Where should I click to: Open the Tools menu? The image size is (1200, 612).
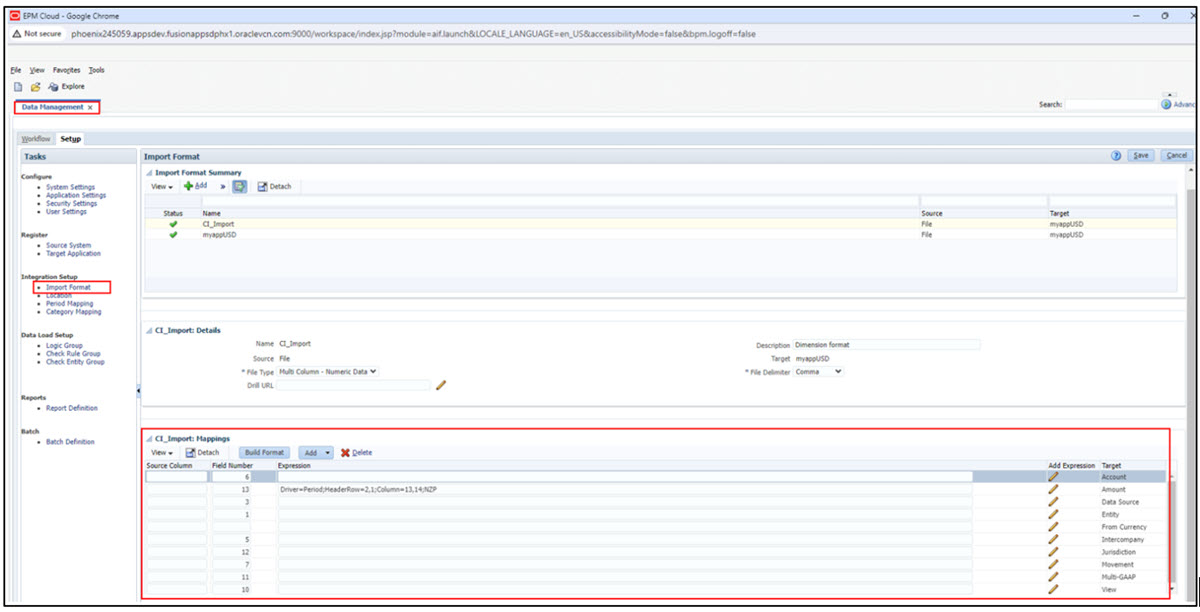pyautogui.click(x=96, y=70)
